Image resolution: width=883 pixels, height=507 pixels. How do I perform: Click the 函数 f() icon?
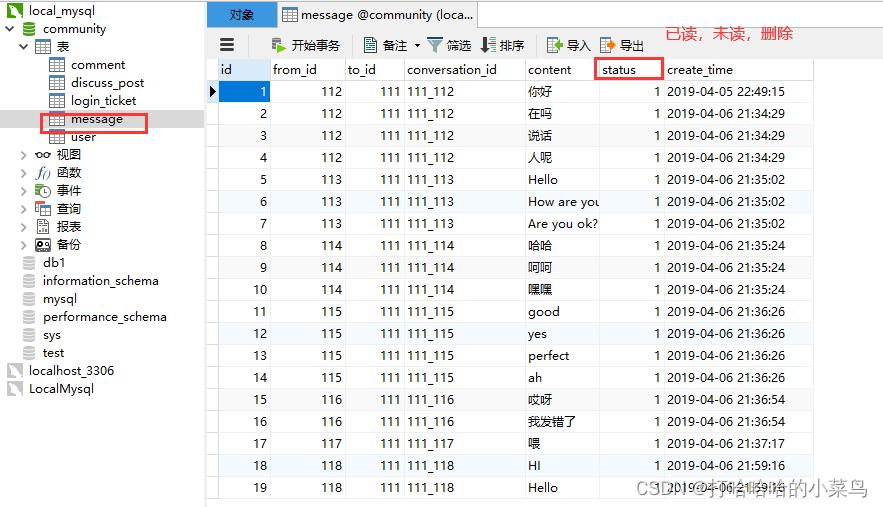click(x=43, y=172)
